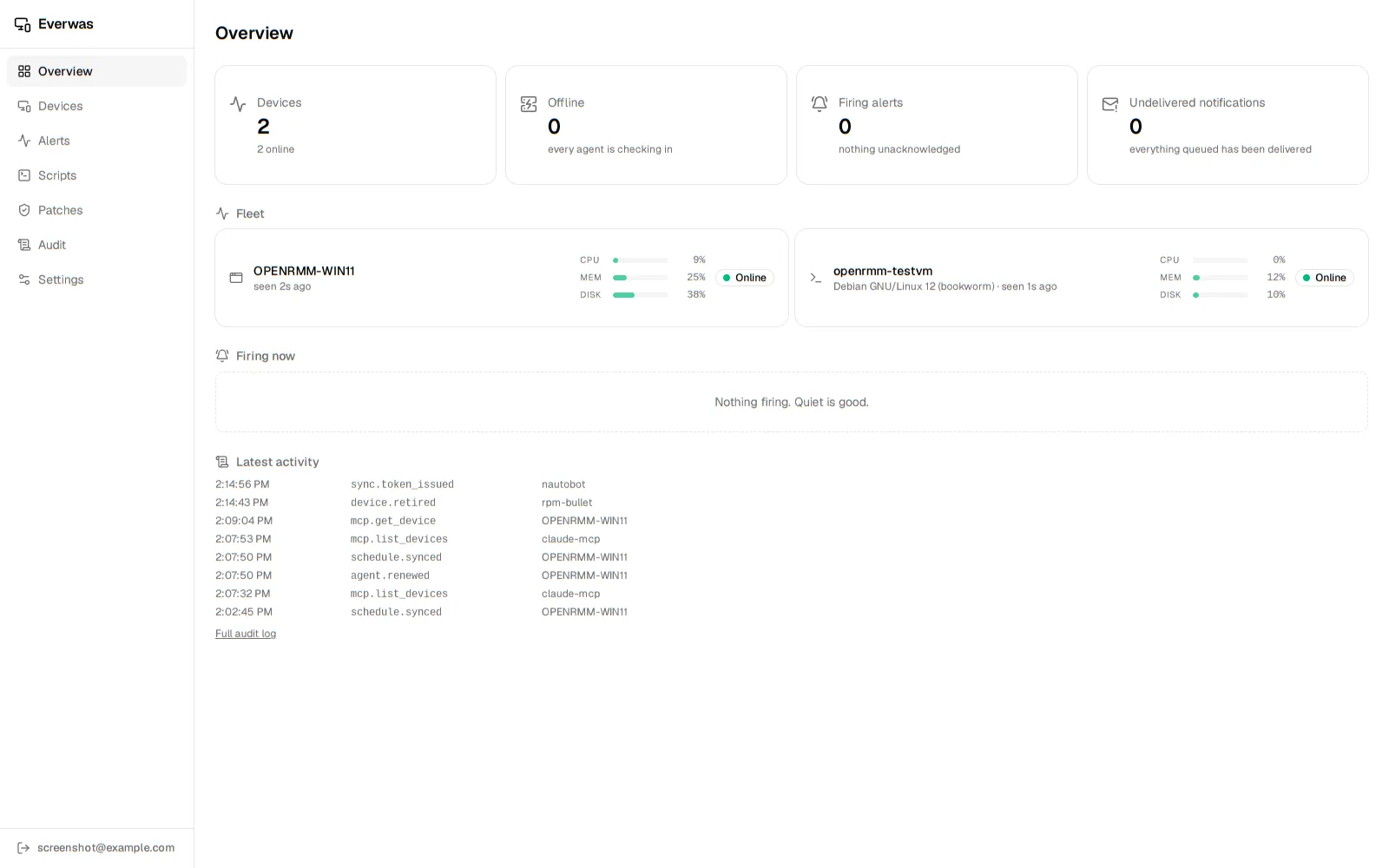Open the Undelivered notifications summary card
The width and height of the screenshot is (1389, 868).
[1228, 125]
